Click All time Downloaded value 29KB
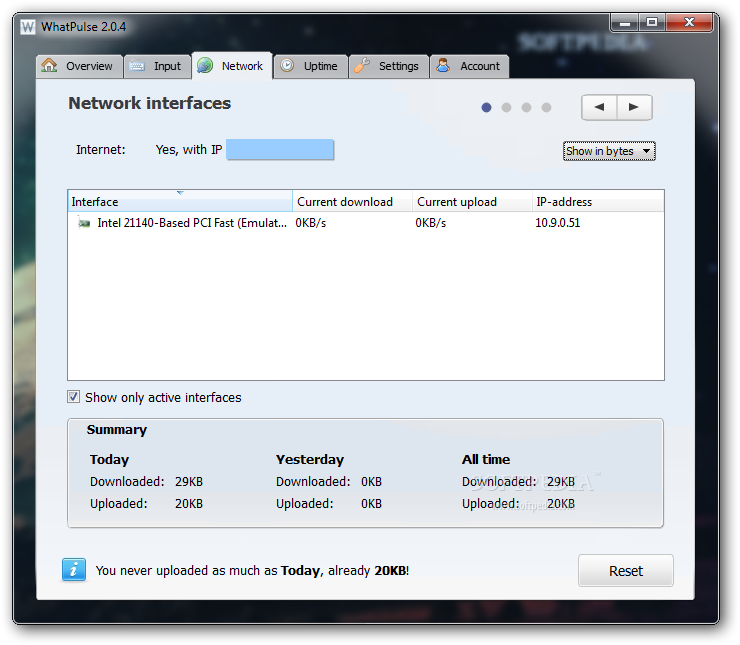 tap(561, 482)
